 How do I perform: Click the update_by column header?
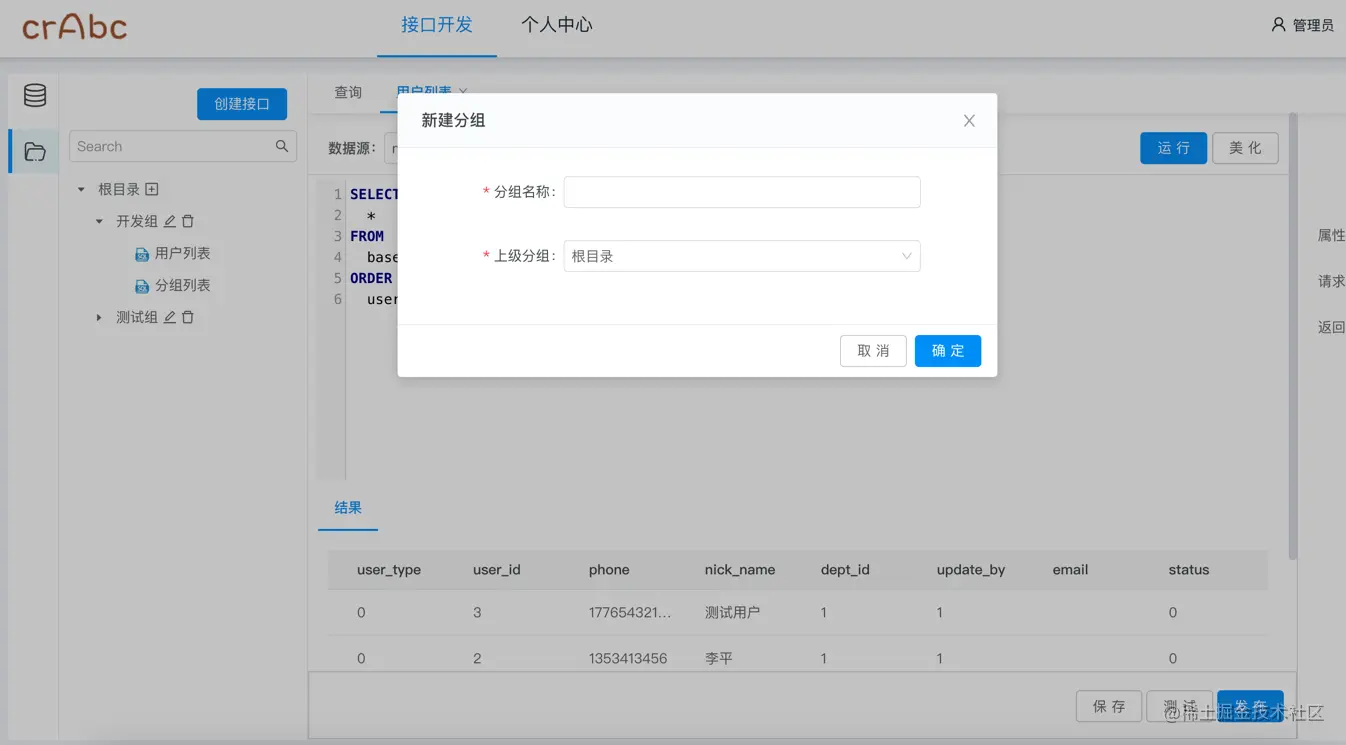coord(971,570)
